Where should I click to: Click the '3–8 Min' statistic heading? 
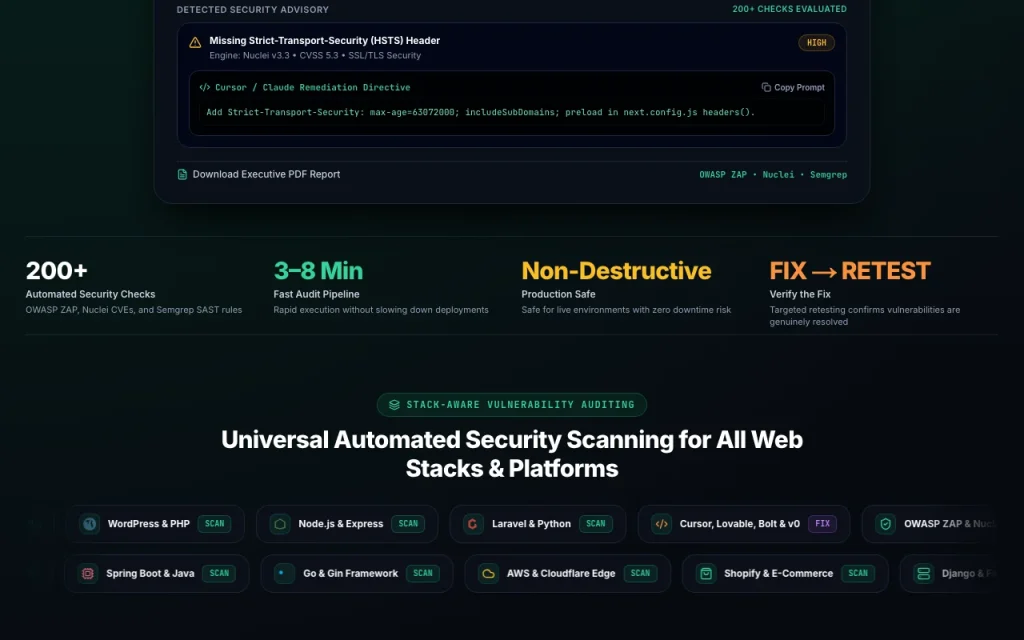[x=318, y=271]
